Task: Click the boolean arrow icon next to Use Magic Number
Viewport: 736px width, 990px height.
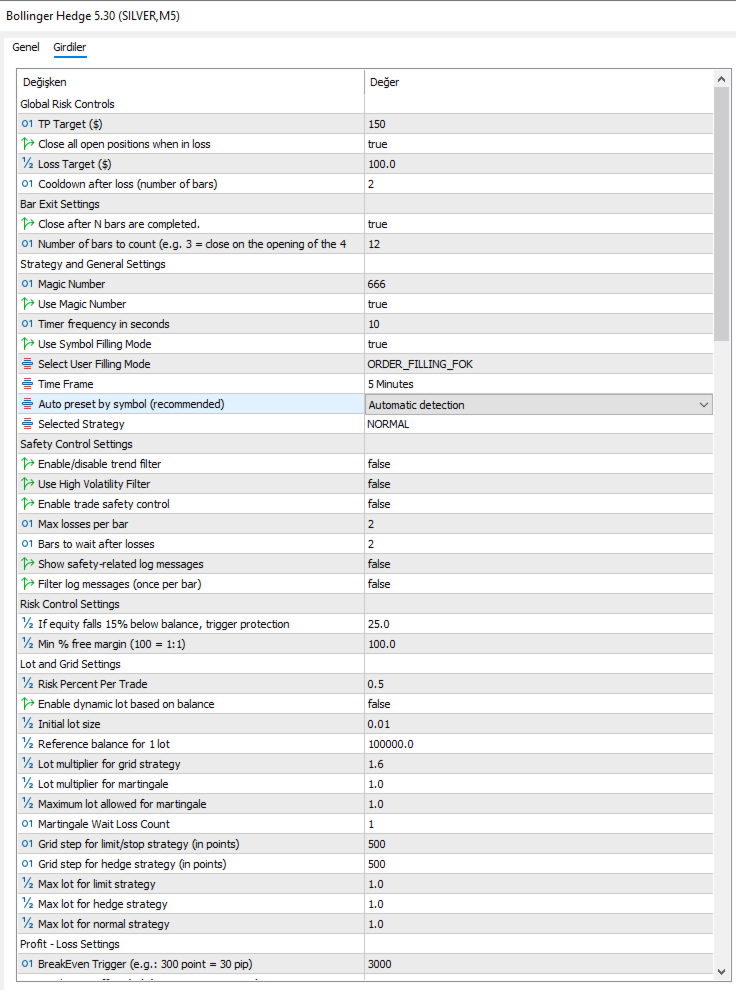Action: tap(27, 304)
